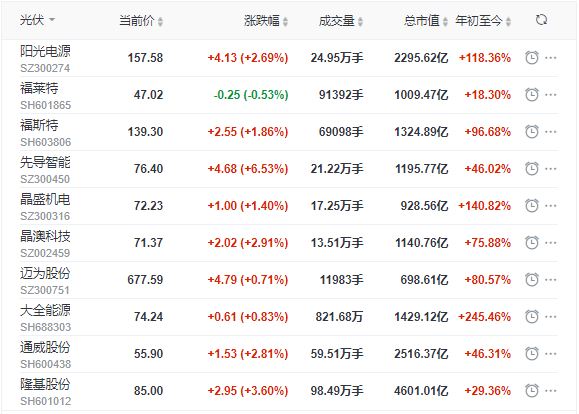Expand the 光伏 sector dropdown
Screen dimensions: 579x414
pos(37,20)
